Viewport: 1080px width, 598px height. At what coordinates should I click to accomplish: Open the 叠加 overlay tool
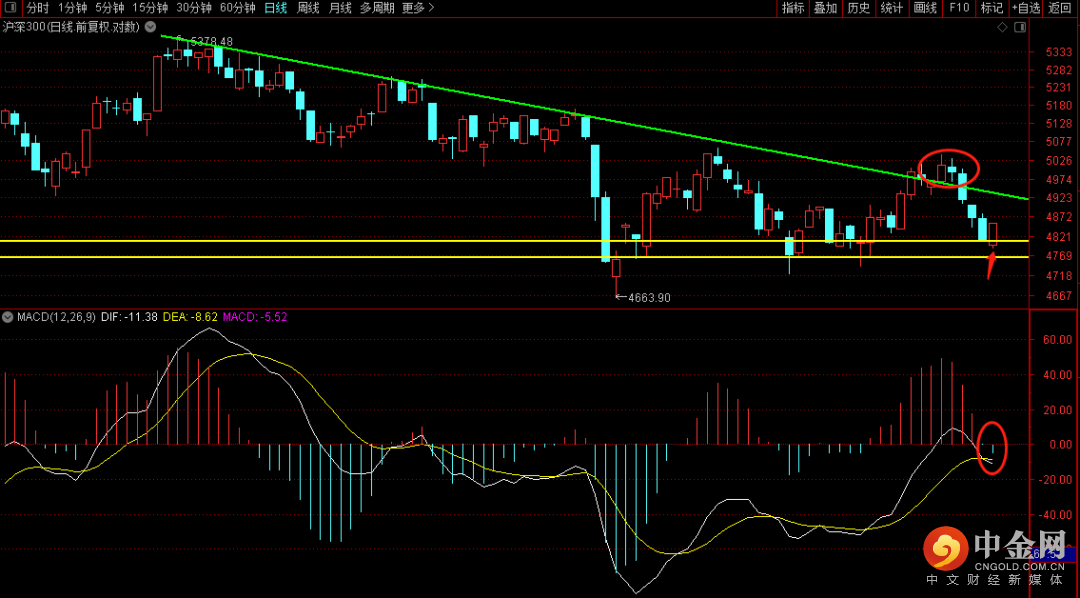825,8
